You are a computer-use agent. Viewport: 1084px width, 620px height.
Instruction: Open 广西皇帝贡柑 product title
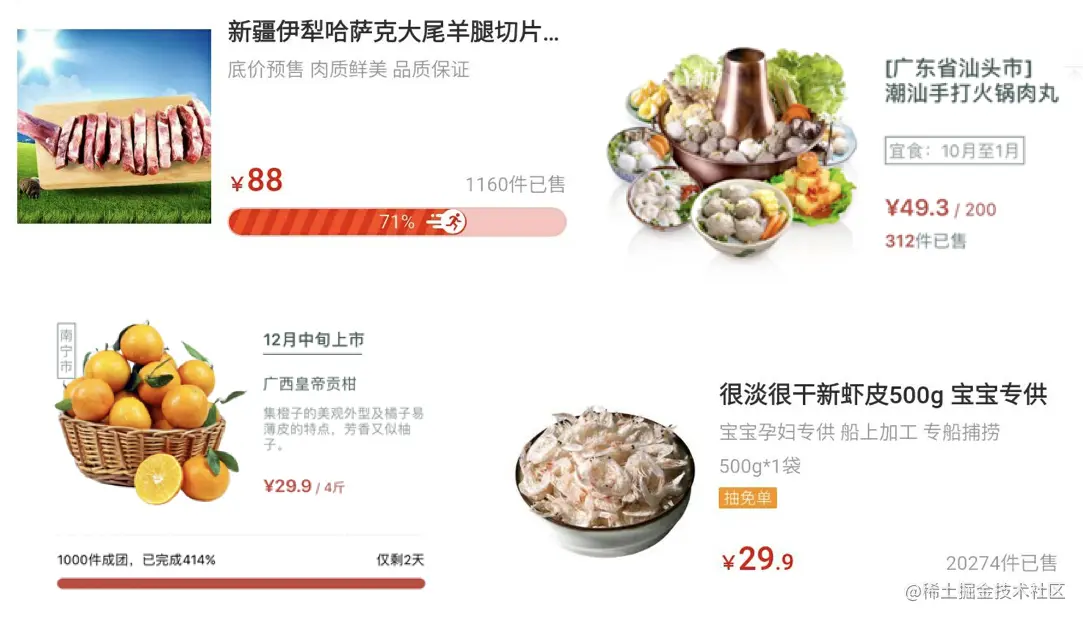pyautogui.click(x=309, y=384)
